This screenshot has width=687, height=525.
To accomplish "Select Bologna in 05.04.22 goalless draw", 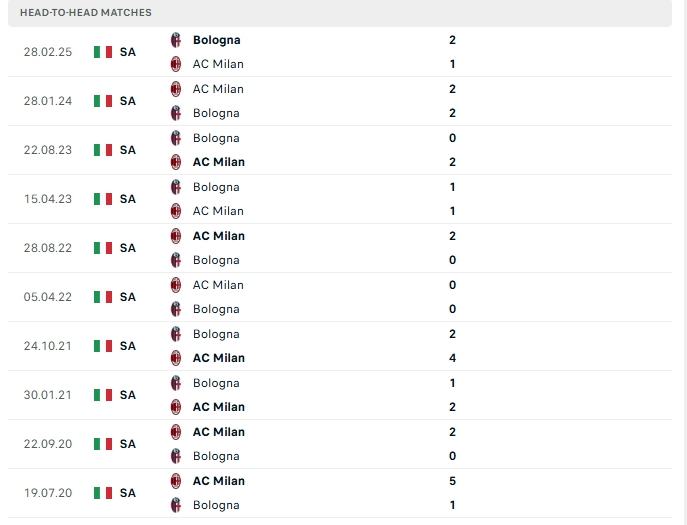I will point(216,309).
